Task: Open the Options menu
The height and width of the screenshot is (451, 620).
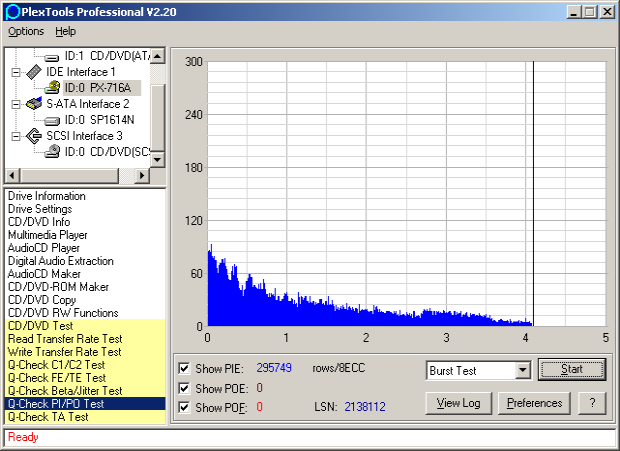Action: [x=26, y=31]
